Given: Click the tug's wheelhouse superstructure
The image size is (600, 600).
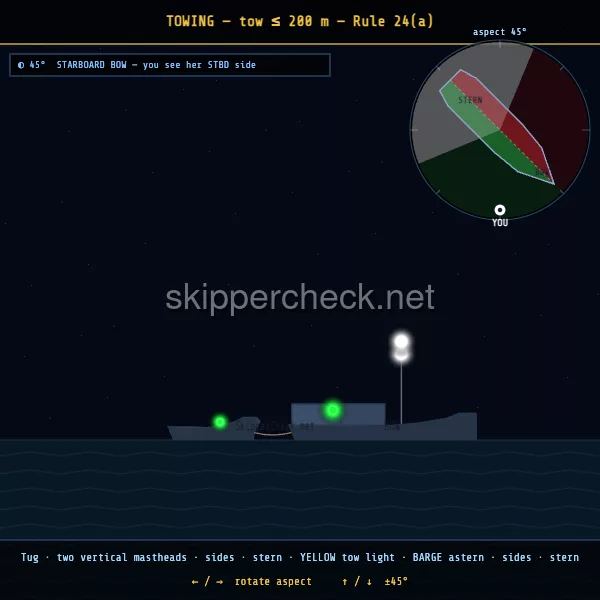Looking at the screenshot, I should pyautogui.click(x=338, y=414).
